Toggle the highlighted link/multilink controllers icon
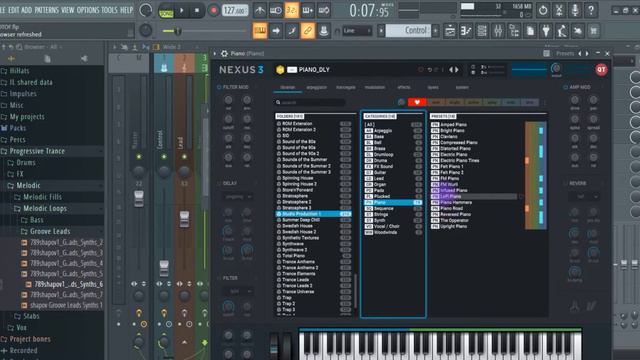The width and height of the screenshot is (640, 360). [308, 31]
